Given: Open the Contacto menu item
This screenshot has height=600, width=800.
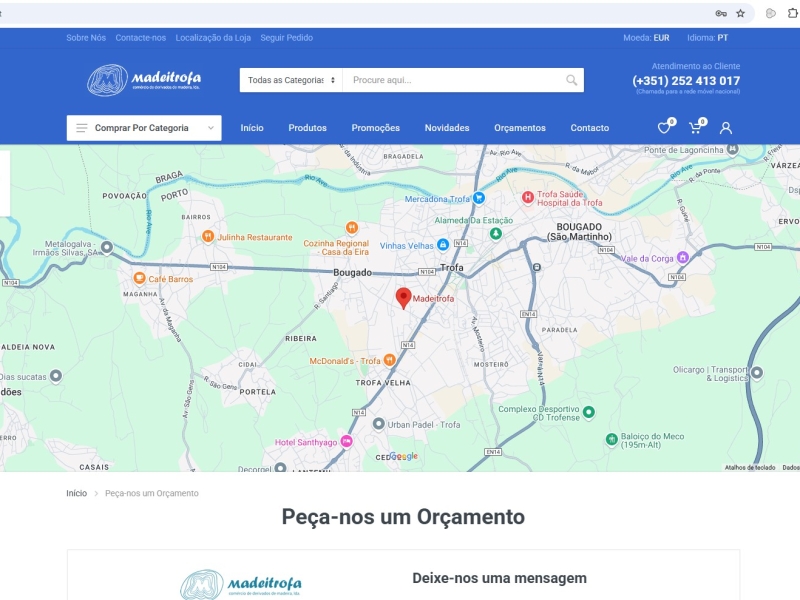Looking at the screenshot, I should pos(590,128).
